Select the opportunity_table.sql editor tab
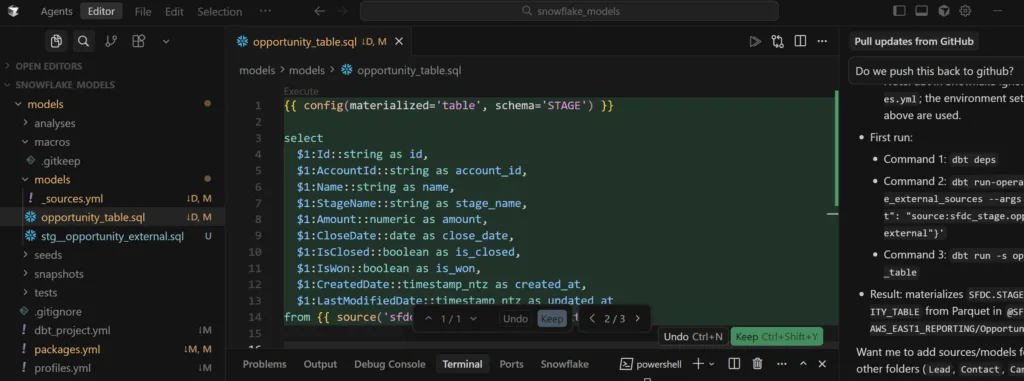Viewport: 1024px width, 381px height. coord(319,41)
